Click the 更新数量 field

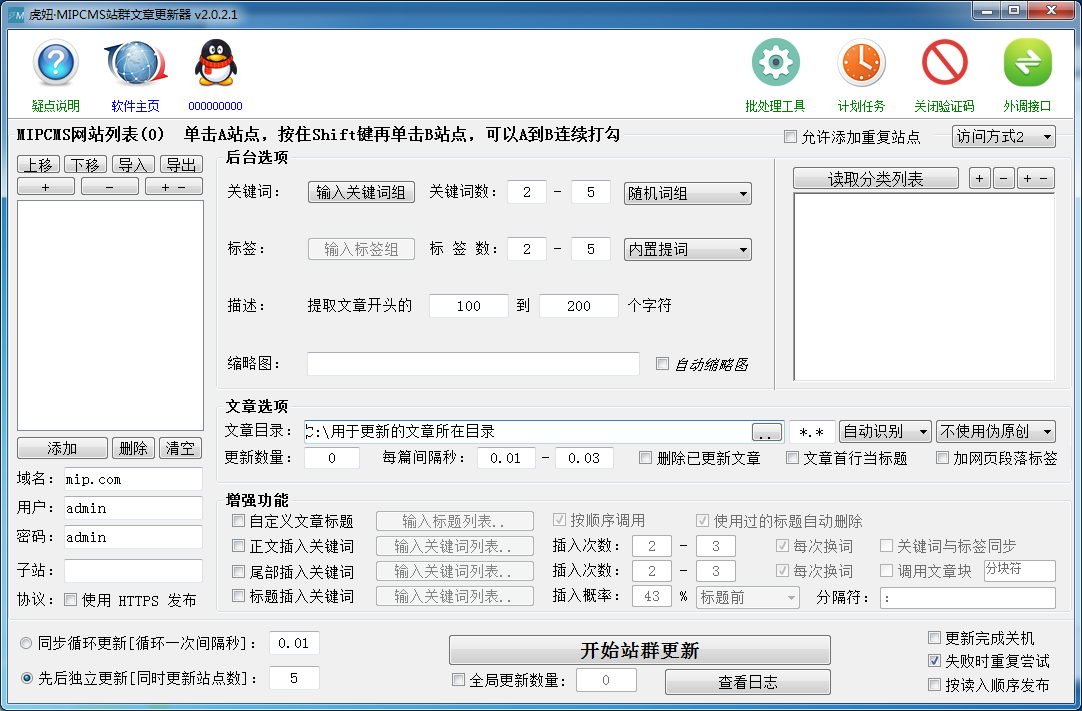click(x=332, y=458)
